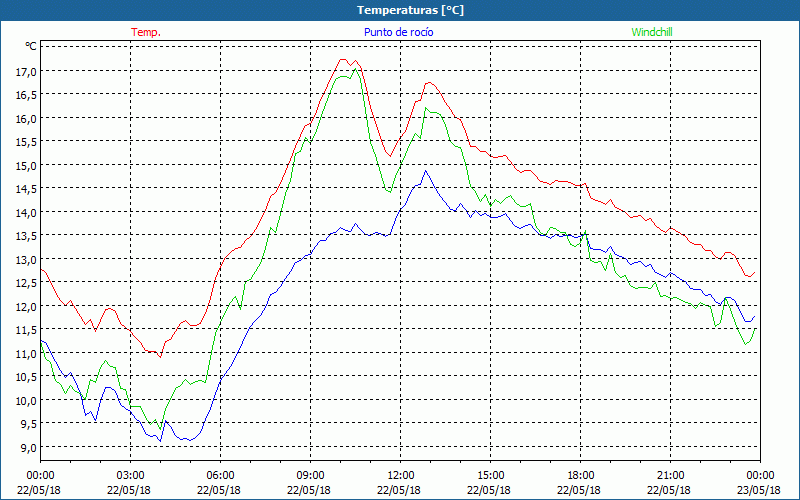Click the 15,0 y-axis value
The height and width of the screenshot is (500, 800).
coord(27,165)
